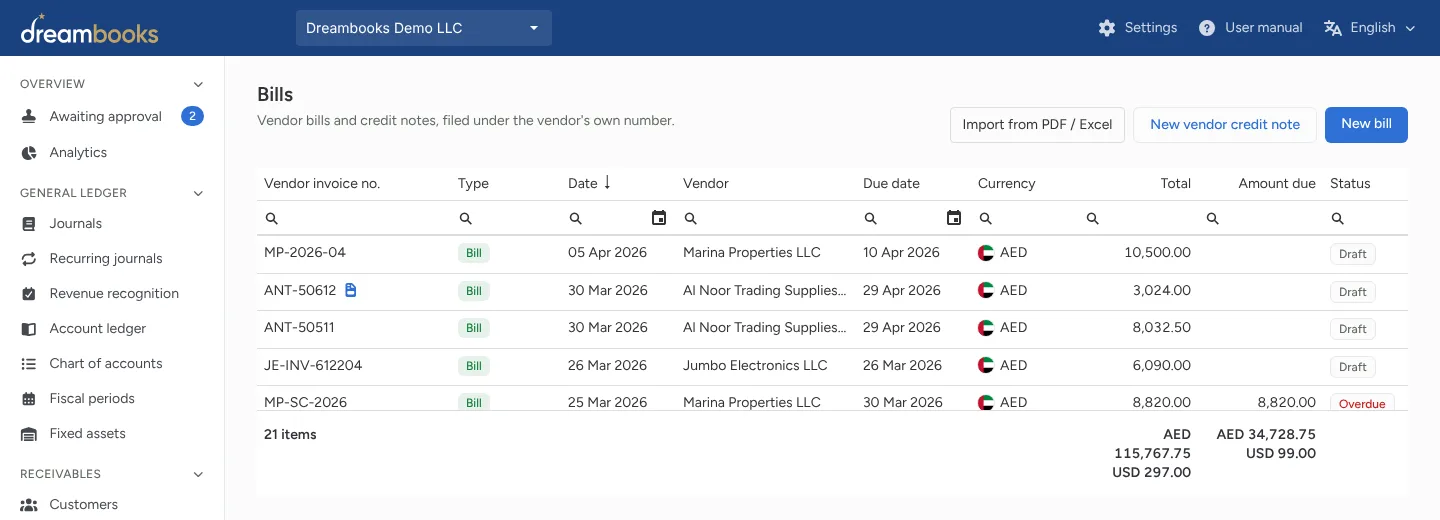Click the Due date filter input field
Viewport: 1440px width, 520px height.
(x=912, y=218)
